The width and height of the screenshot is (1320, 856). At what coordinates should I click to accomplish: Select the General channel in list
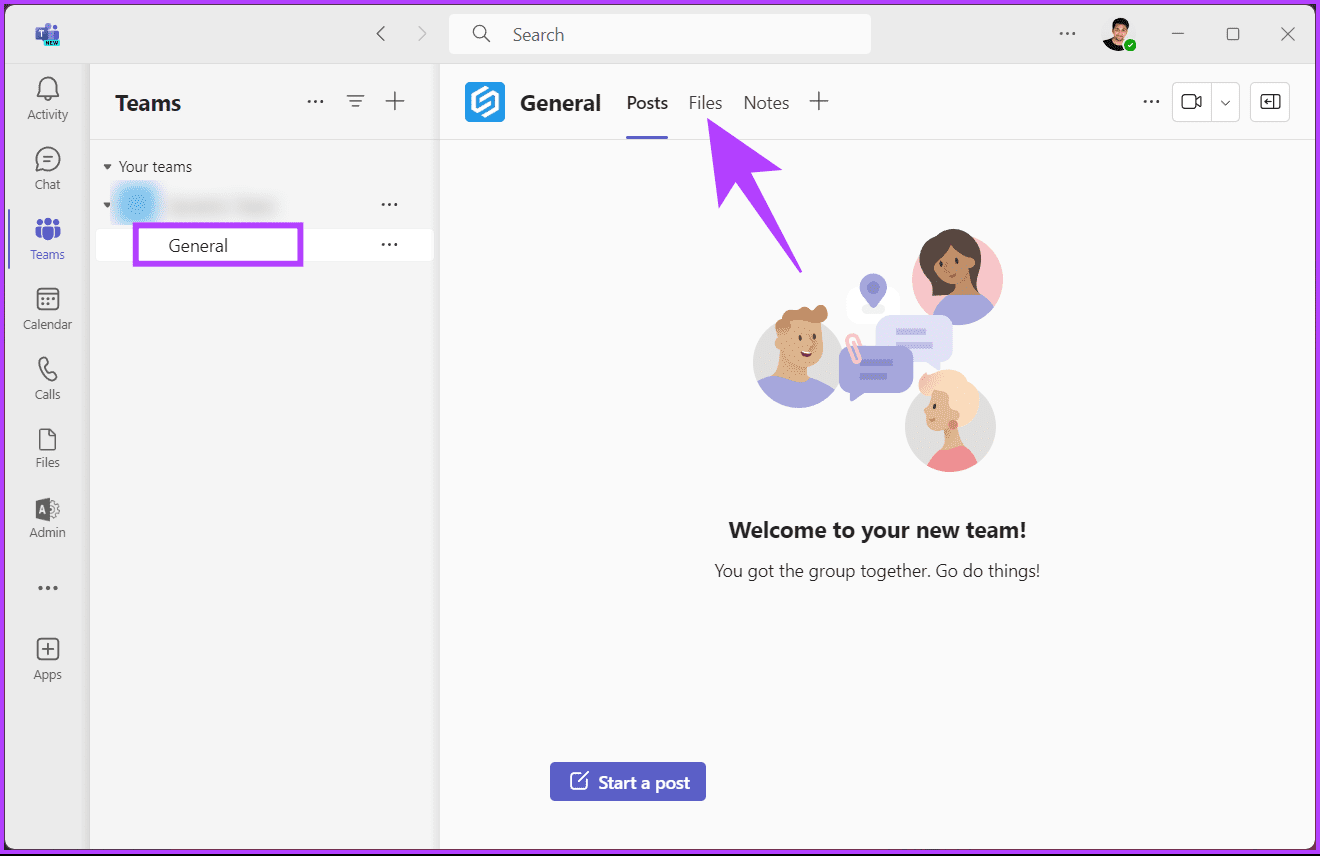(x=198, y=246)
